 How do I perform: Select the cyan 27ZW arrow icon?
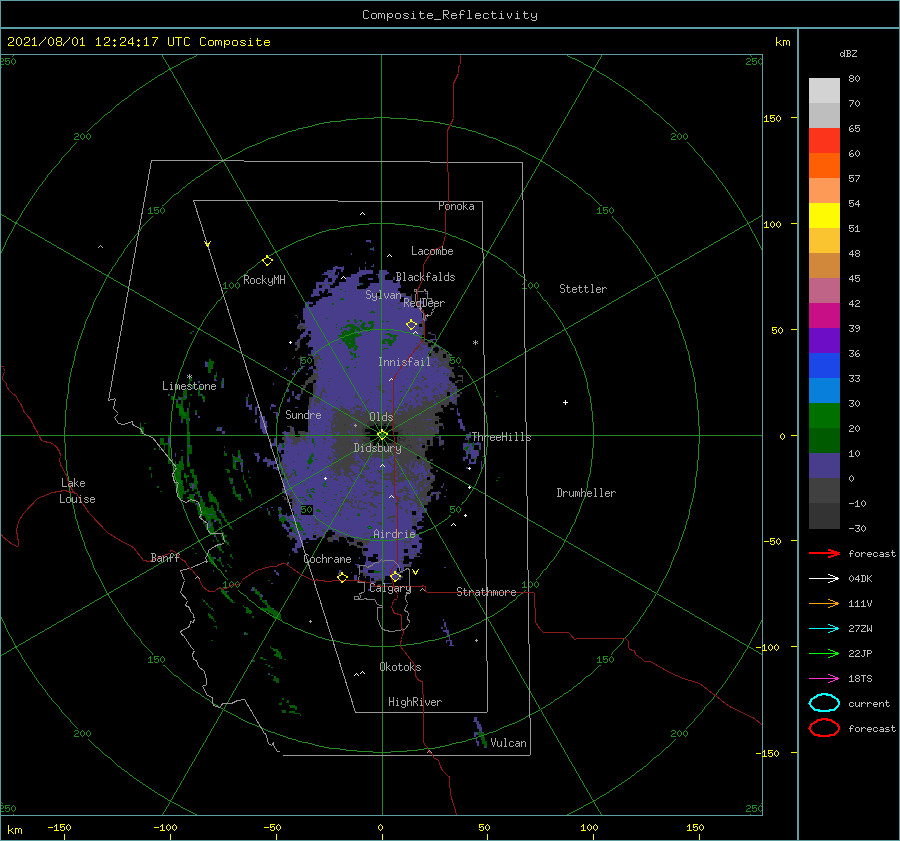[x=824, y=629]
